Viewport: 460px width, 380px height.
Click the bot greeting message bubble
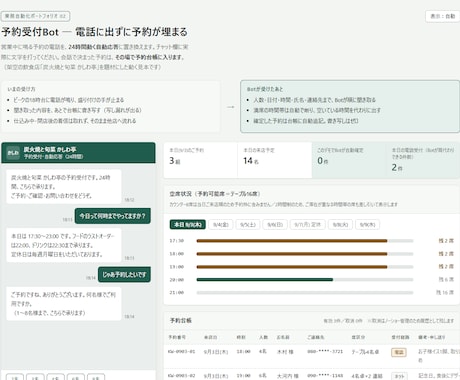[x=64, y=187]
